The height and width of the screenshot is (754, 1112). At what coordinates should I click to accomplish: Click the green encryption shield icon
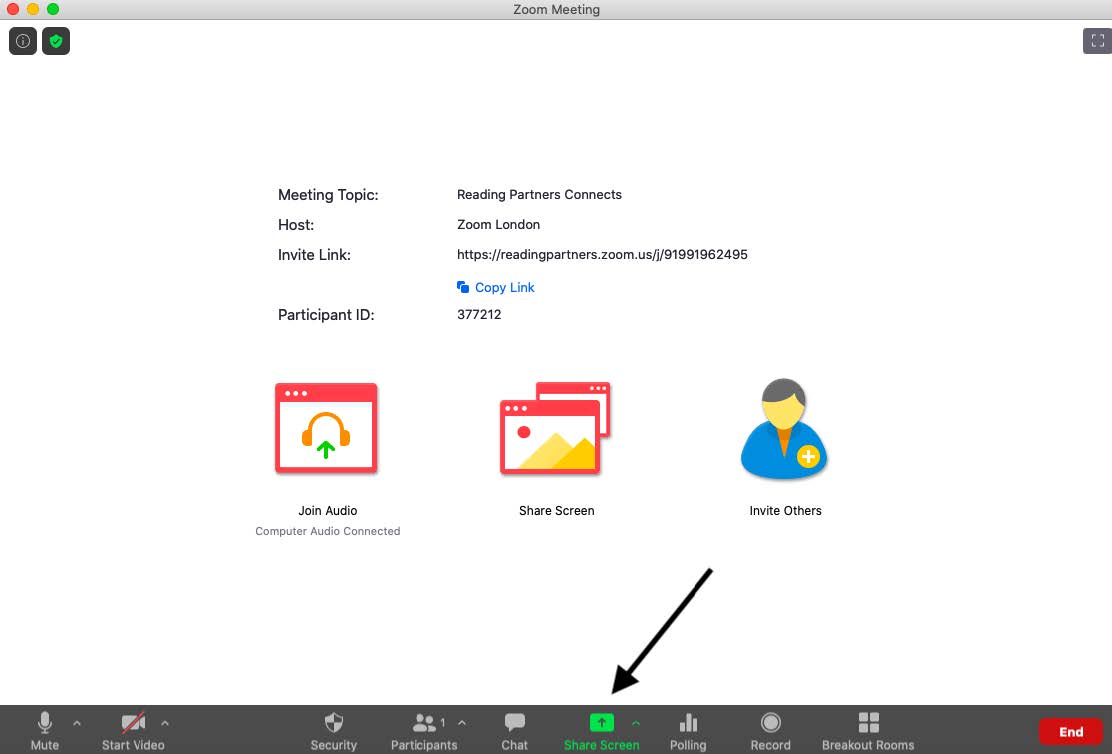coord(56,41)
